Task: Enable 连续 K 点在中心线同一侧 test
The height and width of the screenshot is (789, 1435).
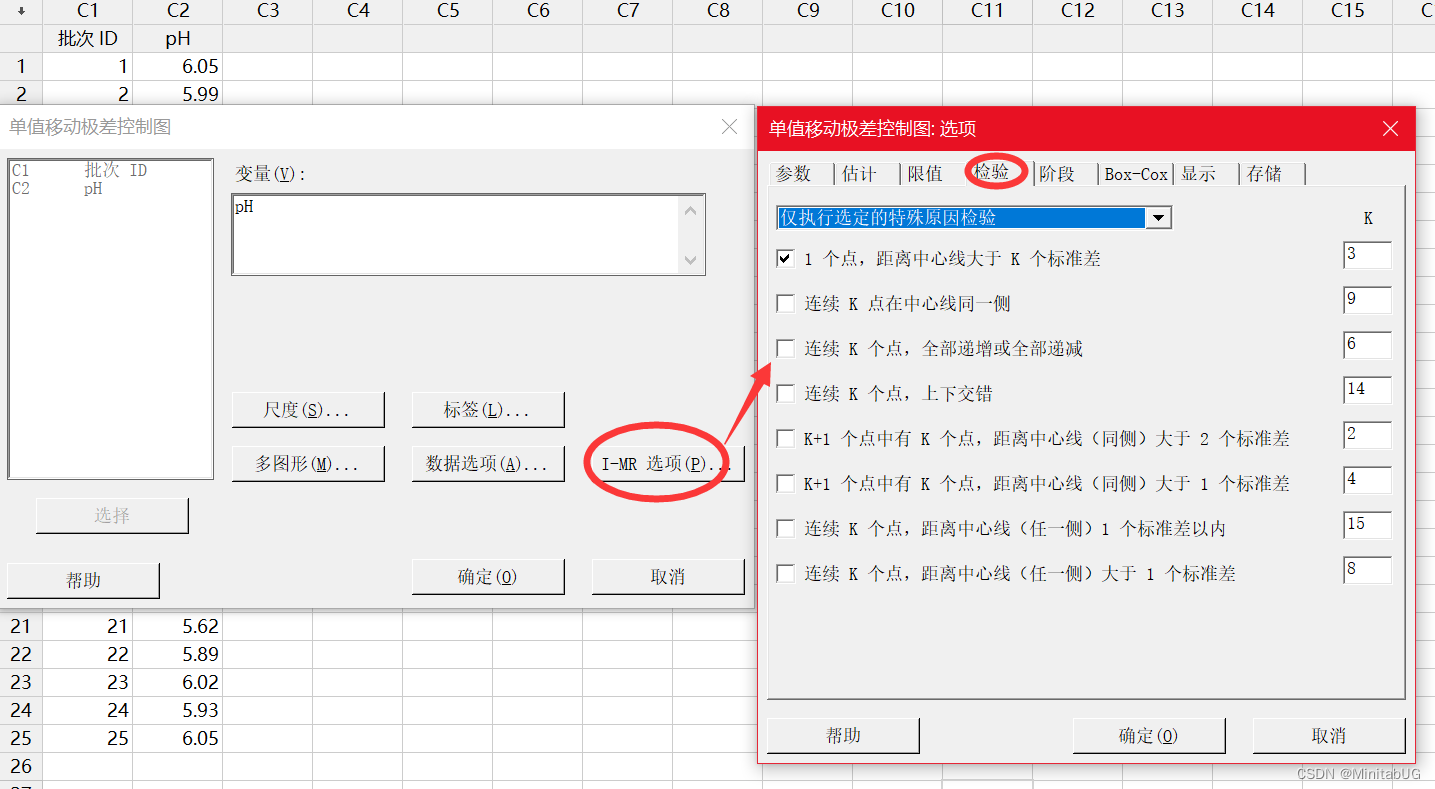Action: coord(786,304)
